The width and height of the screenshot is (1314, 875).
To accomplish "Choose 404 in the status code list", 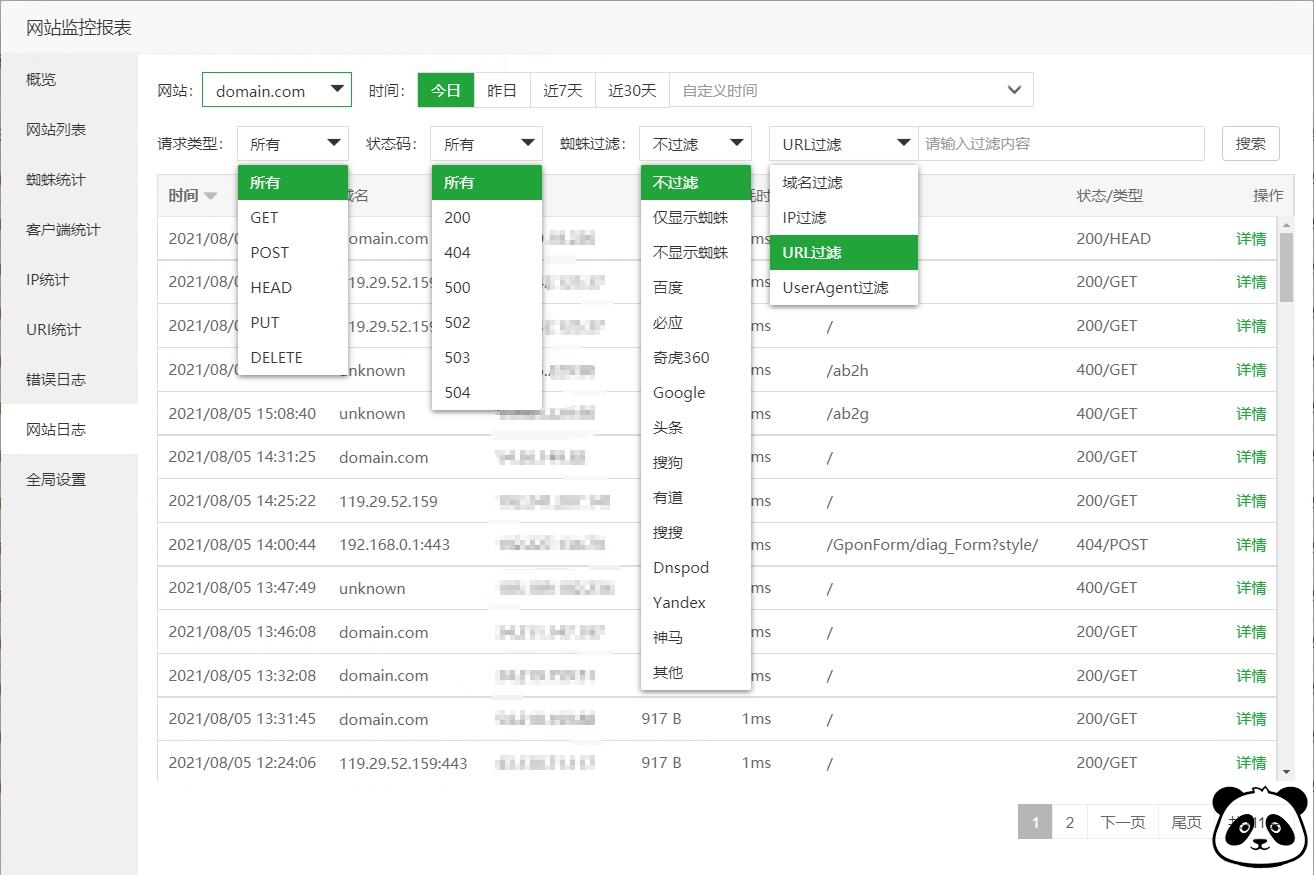I will pos(458,253).
